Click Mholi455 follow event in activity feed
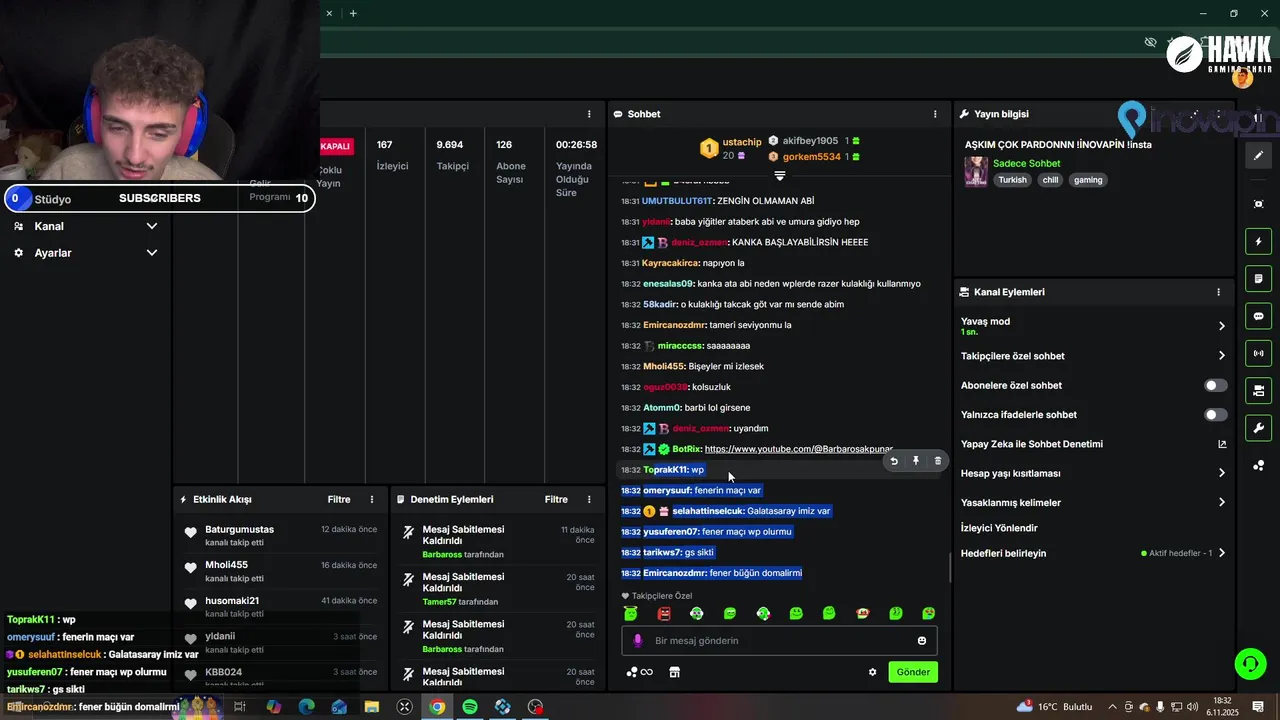Viewport: 1280px width, 720px height. [280, 571]
